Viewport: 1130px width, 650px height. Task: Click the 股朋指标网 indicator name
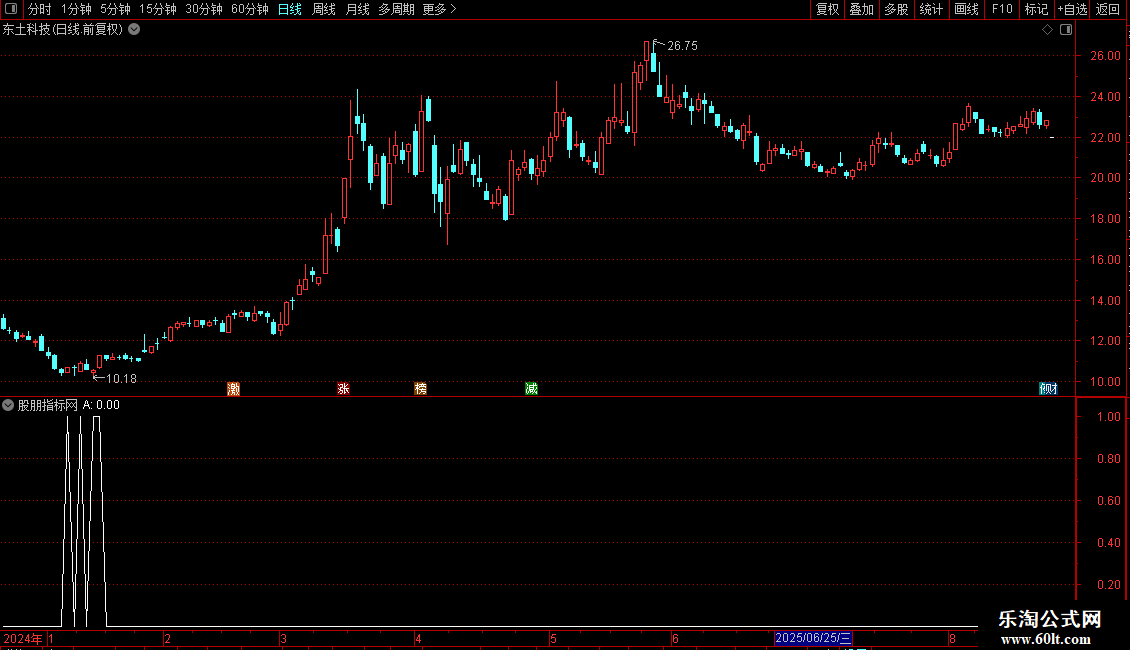coord(48,405)
